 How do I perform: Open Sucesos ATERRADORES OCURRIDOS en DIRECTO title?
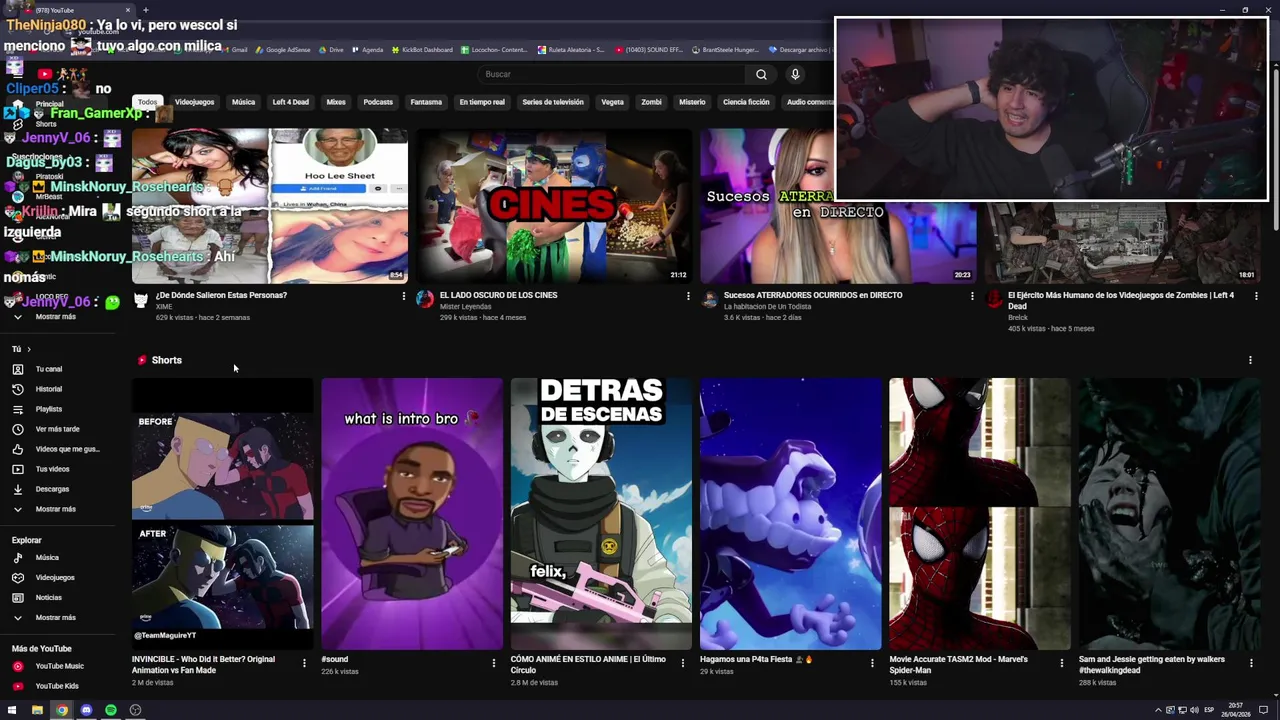[x=813, y=295]
